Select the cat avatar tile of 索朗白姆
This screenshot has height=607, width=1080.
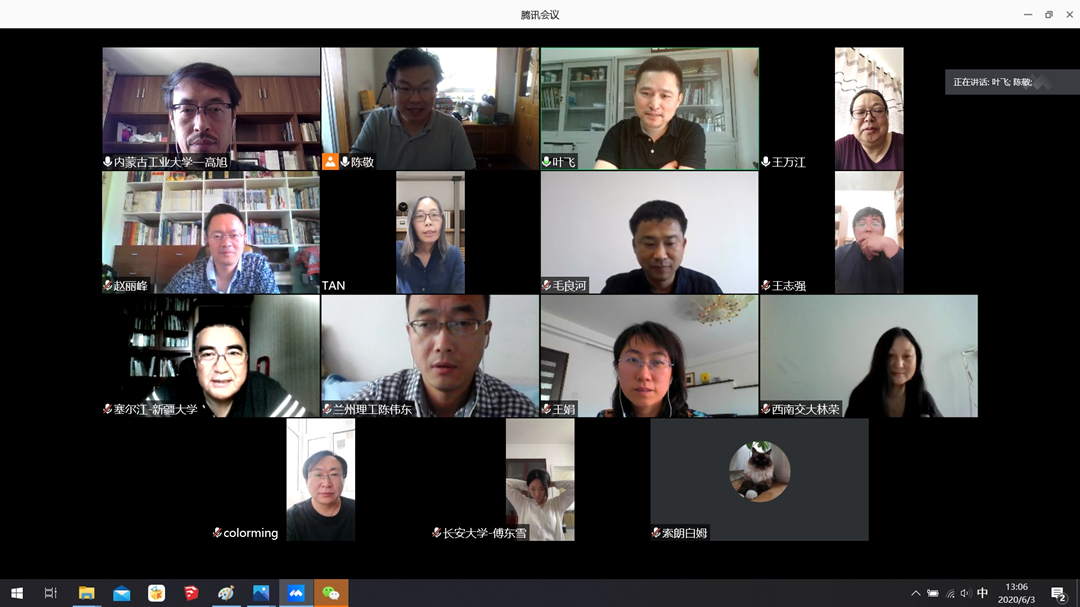click(759, 480)
